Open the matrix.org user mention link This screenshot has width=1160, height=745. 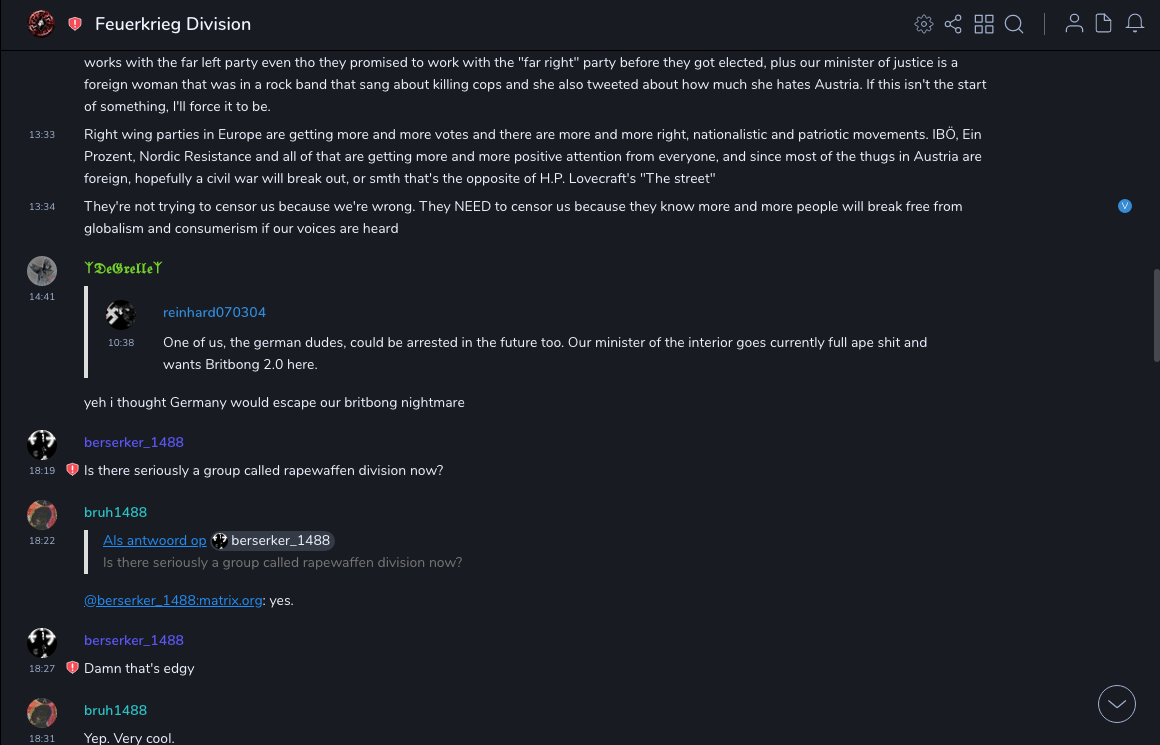[173, 600]
